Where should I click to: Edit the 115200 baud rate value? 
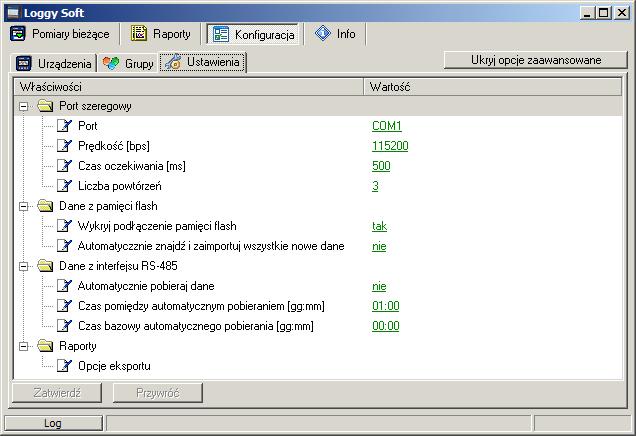click(390, 146)
